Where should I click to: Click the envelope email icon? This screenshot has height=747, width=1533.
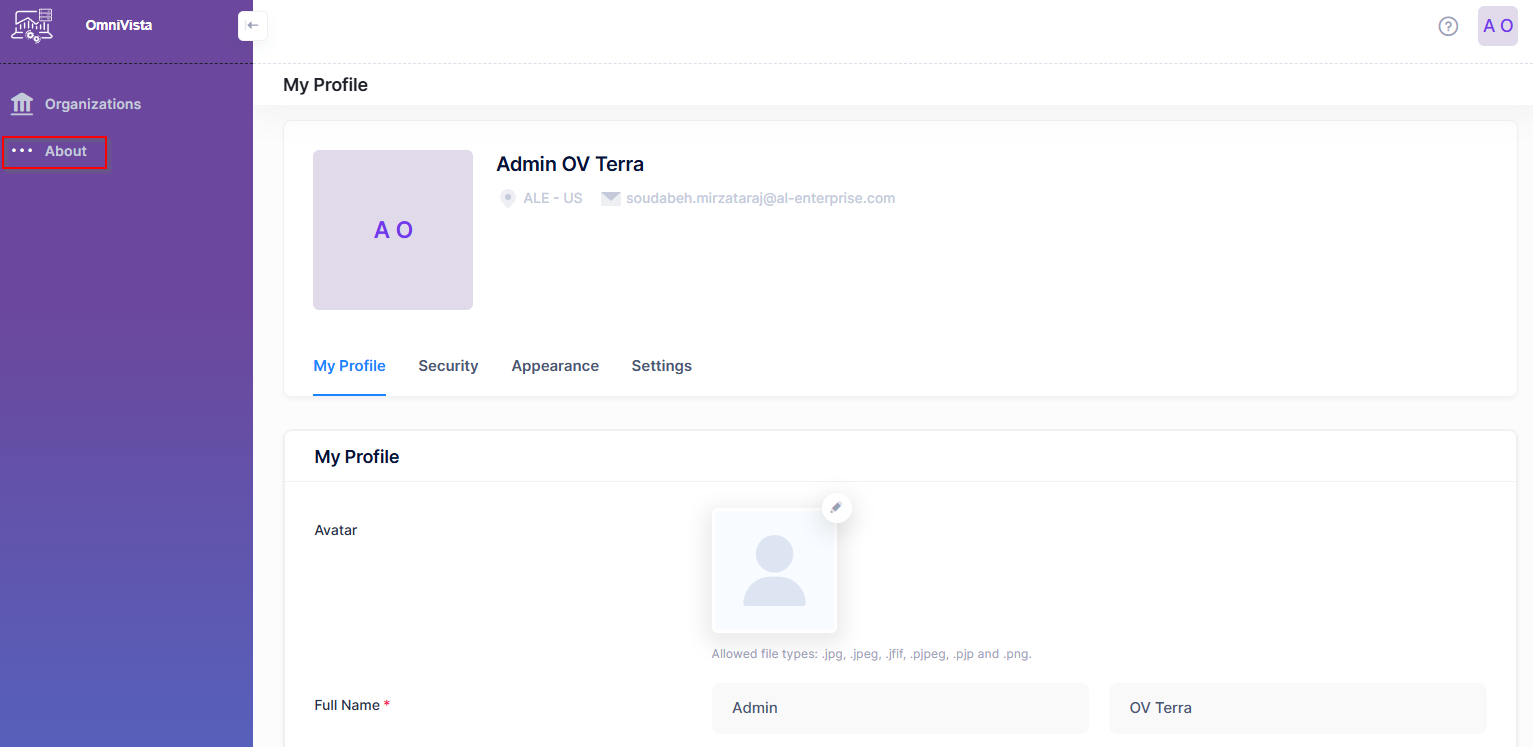[x=611, y=198]
